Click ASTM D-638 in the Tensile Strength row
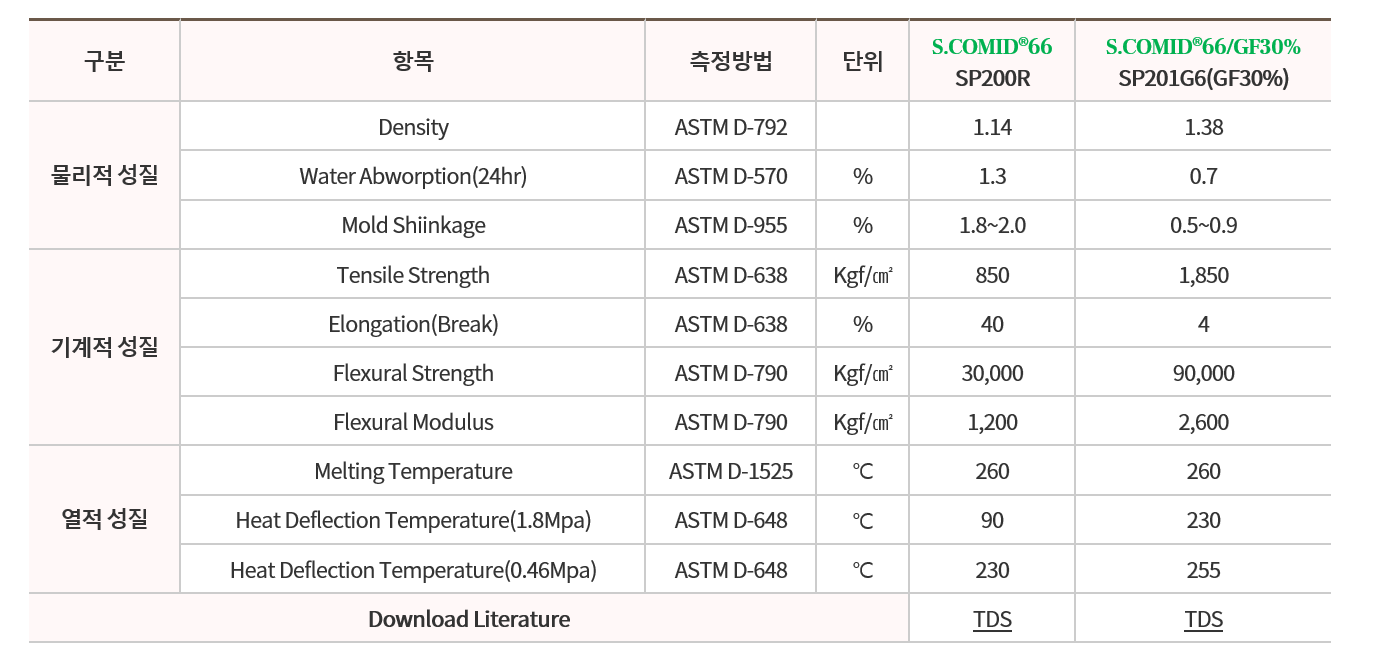Viewport: 1380px width, 671px height. click(x=731, y=275)
